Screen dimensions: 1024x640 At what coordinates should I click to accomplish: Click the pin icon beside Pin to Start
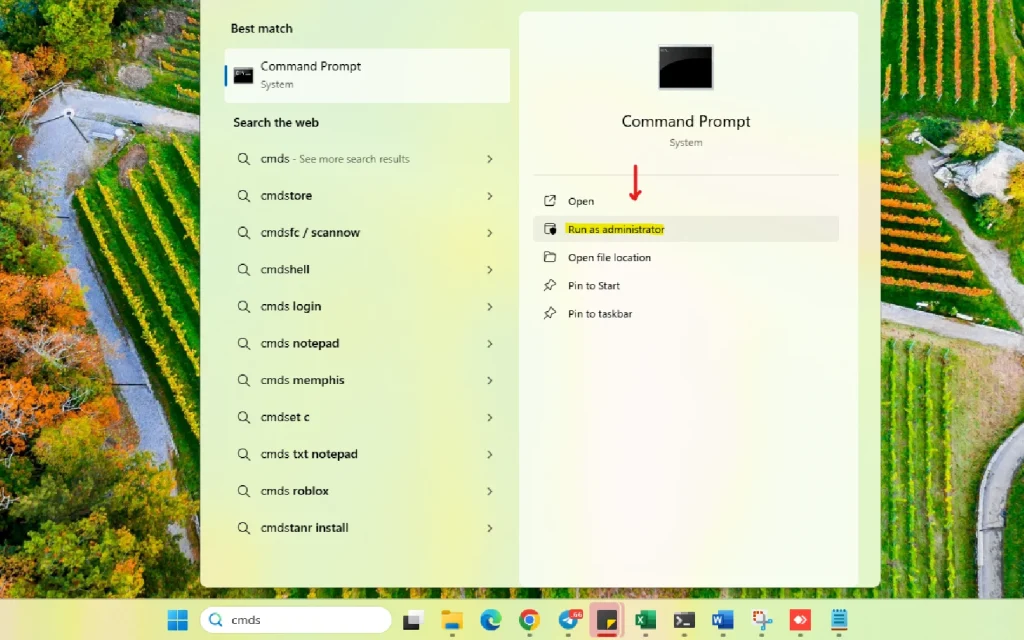pos(550,285)
